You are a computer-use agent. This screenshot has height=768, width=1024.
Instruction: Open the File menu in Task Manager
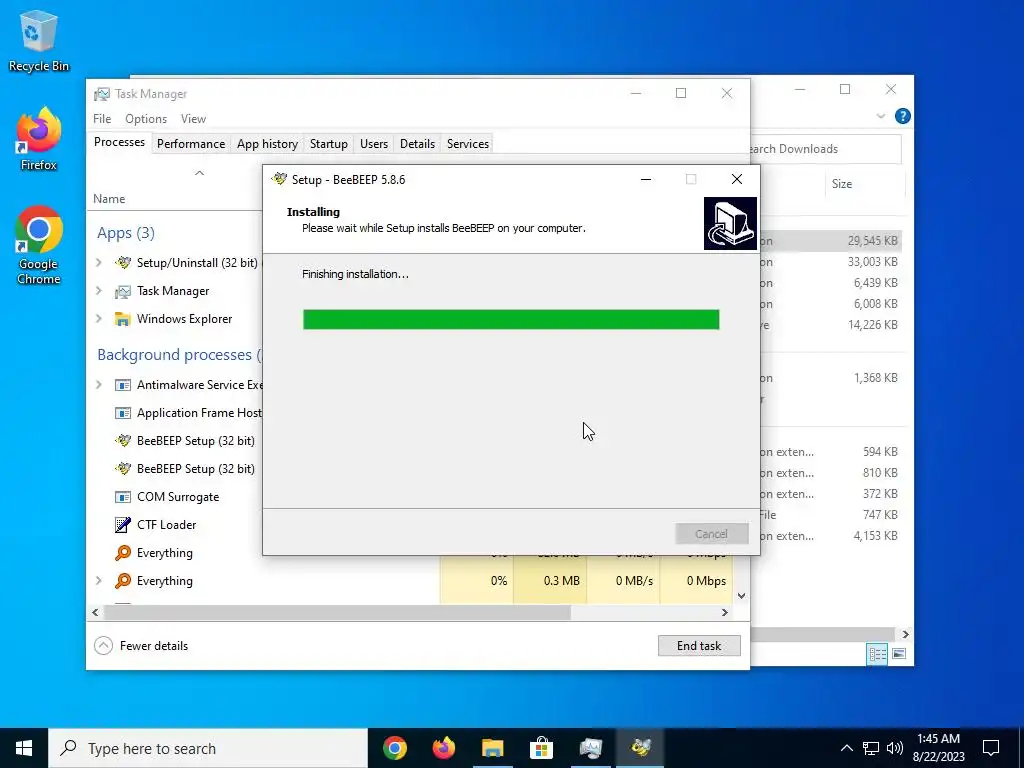pos(102,119)
